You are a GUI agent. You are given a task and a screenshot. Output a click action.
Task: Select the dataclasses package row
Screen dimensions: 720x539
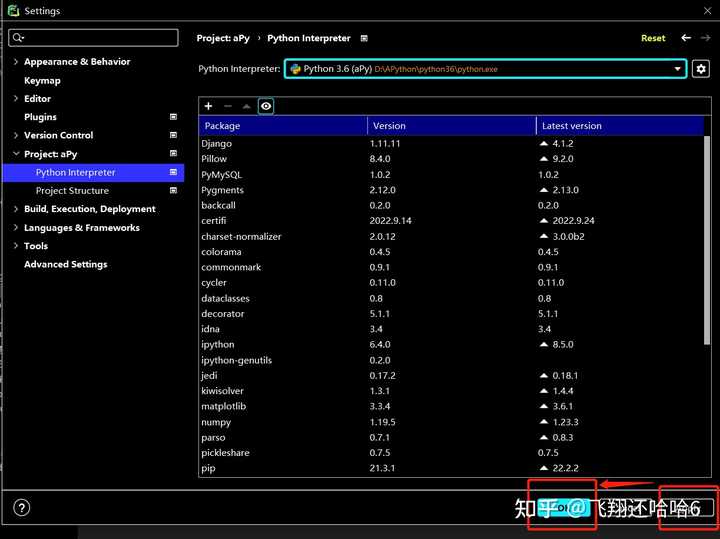(x=451, y=298)
